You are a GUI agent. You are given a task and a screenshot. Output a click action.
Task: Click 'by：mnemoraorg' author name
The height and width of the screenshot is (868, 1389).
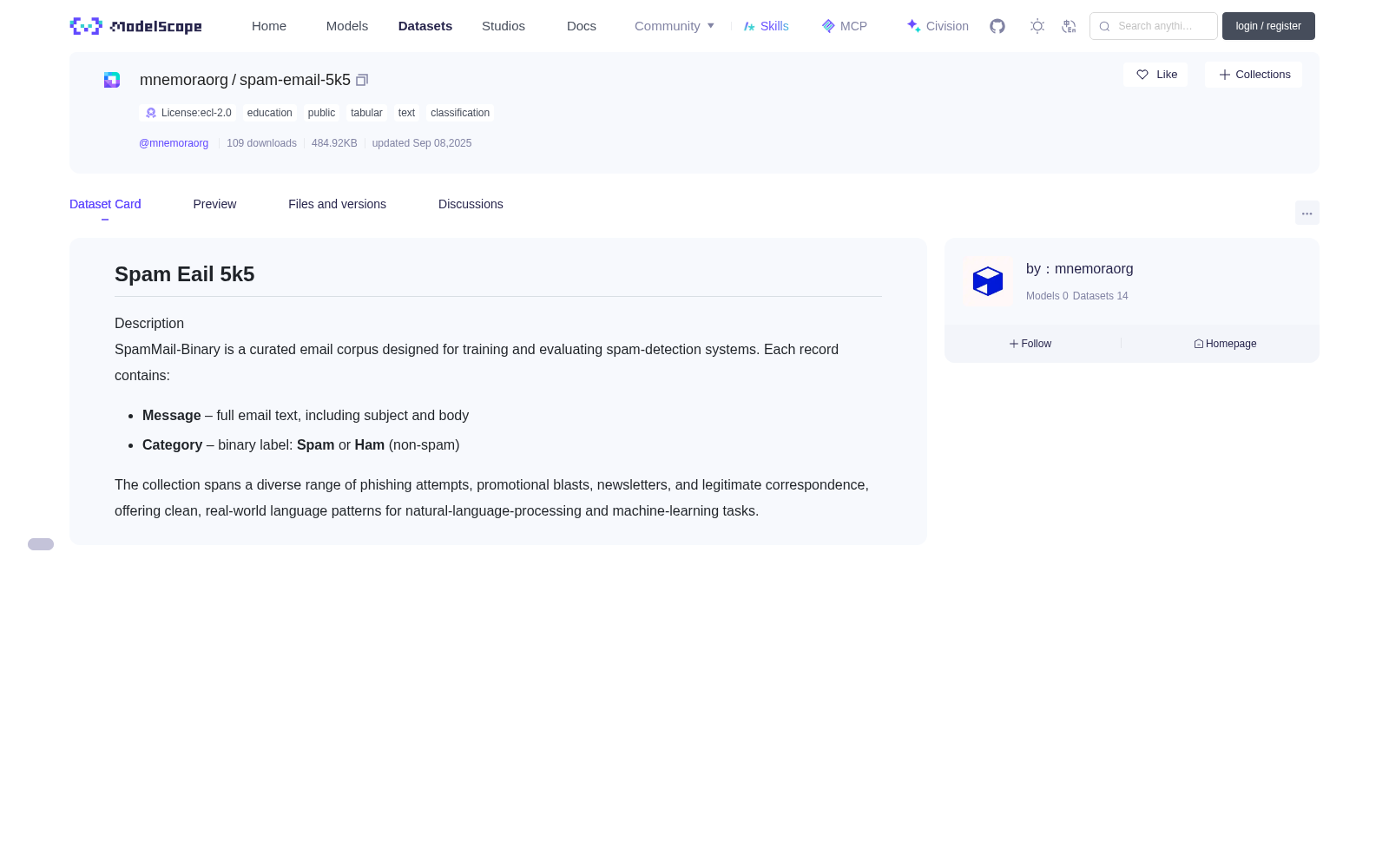pyautogui.click(x=1080, y=269)
